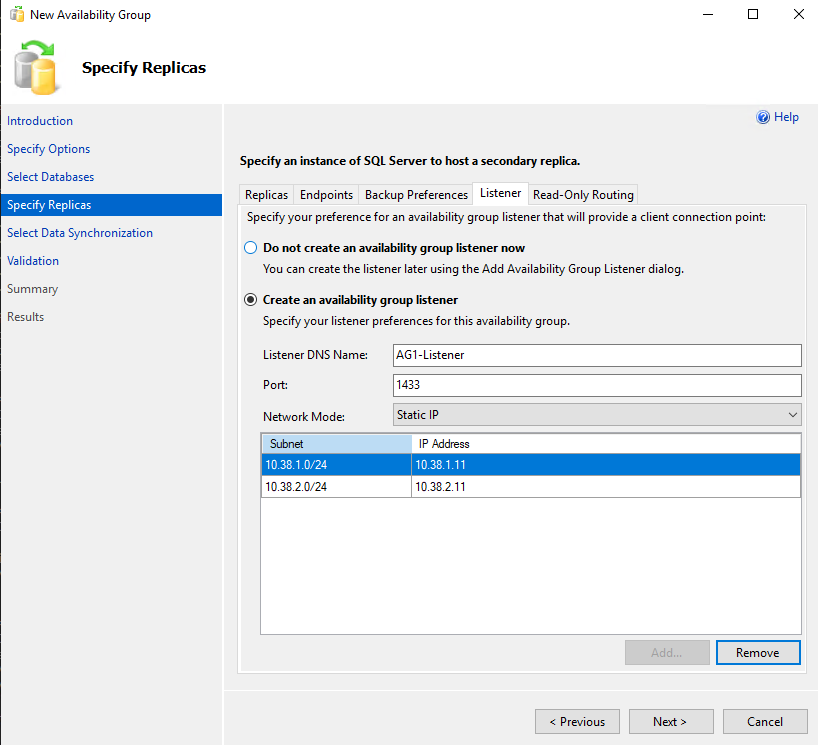Open the Endpoints tab
Screen dimensions: 818x745
pos(326,195)
